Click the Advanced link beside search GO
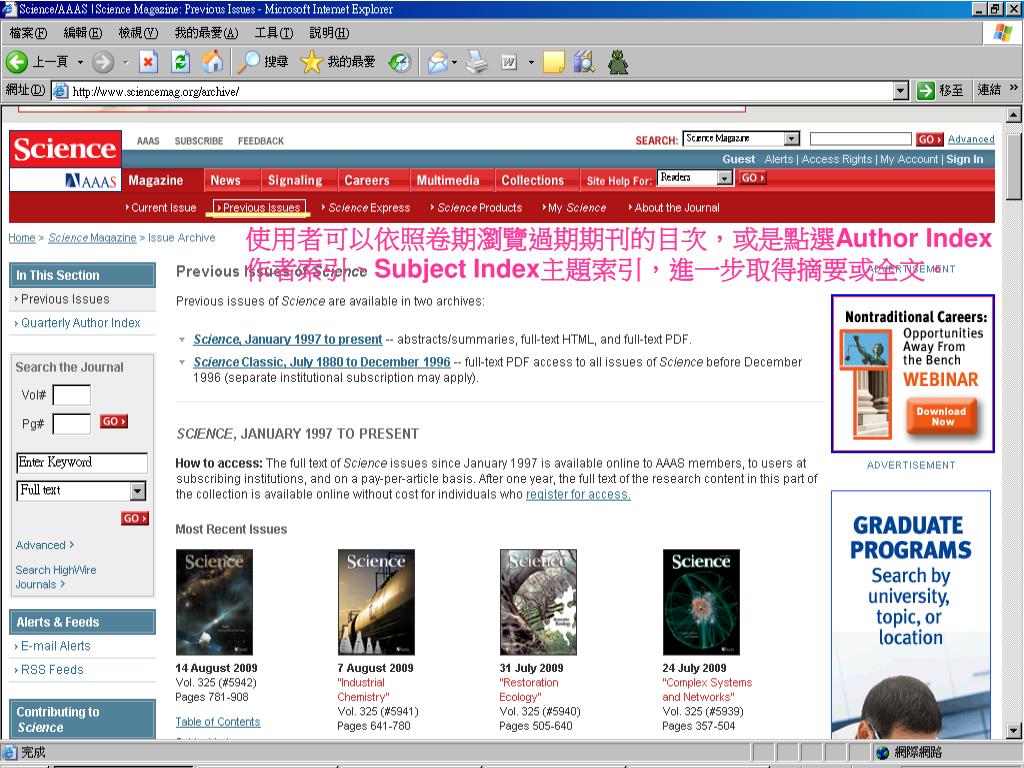Image resolution: width=1024 pixels, height=768 pixels. pos(971,139)
